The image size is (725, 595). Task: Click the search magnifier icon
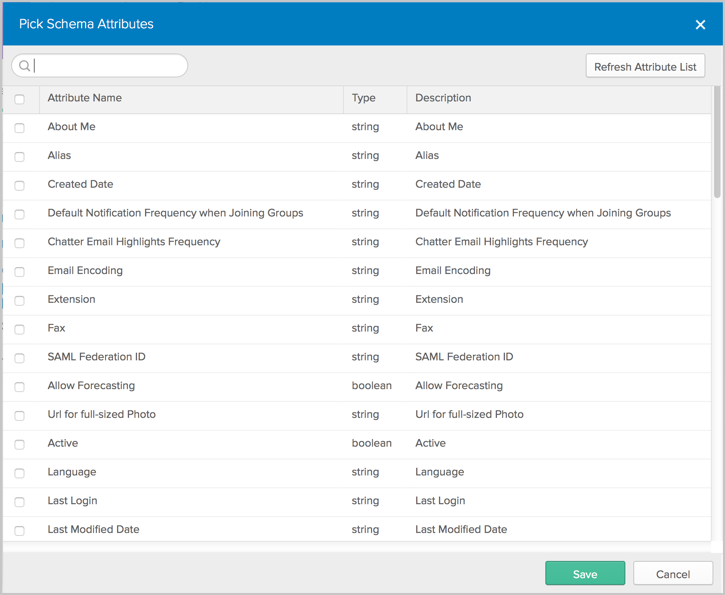coord(25,66)
